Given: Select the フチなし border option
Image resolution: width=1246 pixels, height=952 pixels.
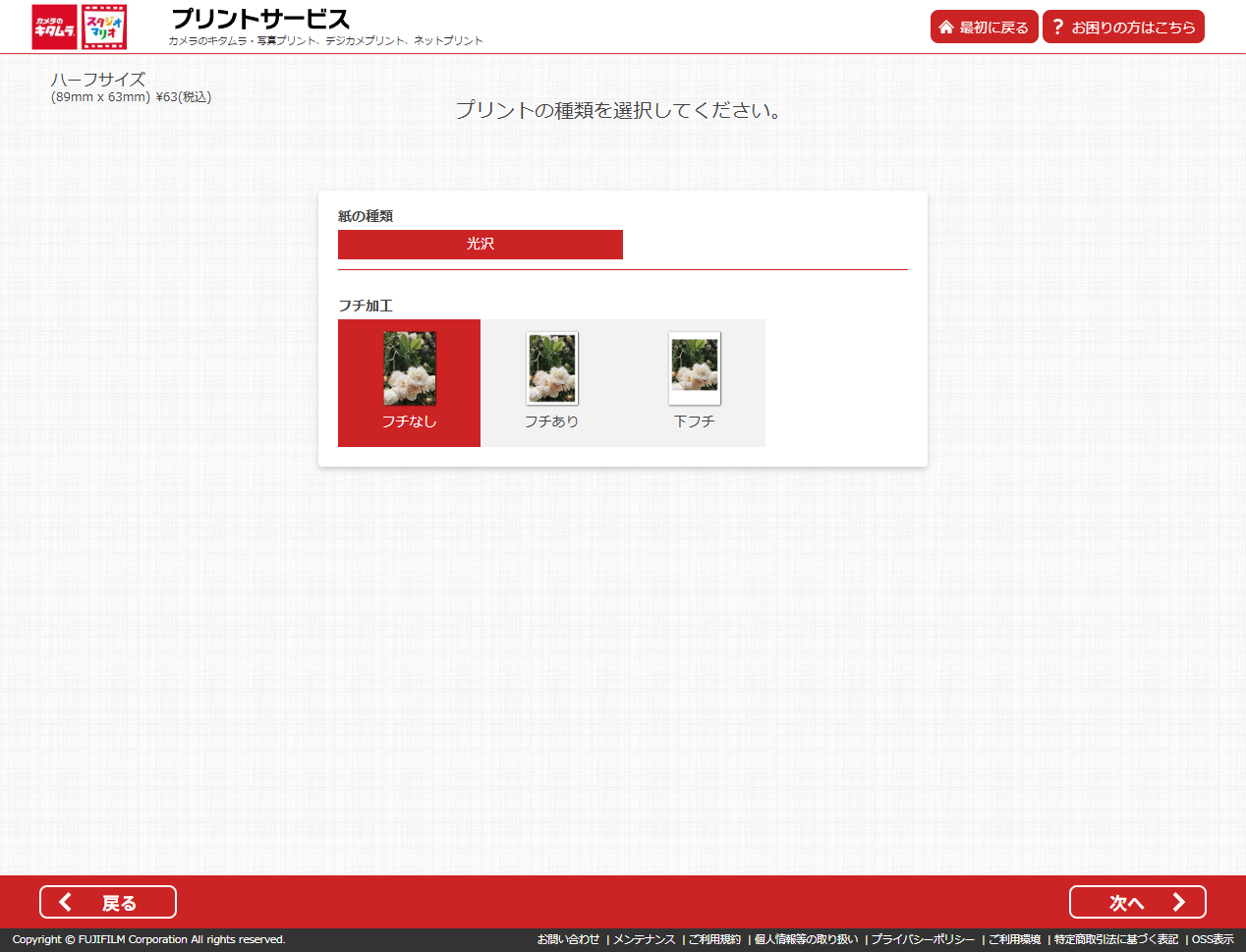Looking at the screenshot, I should click(x=409, y=383).
